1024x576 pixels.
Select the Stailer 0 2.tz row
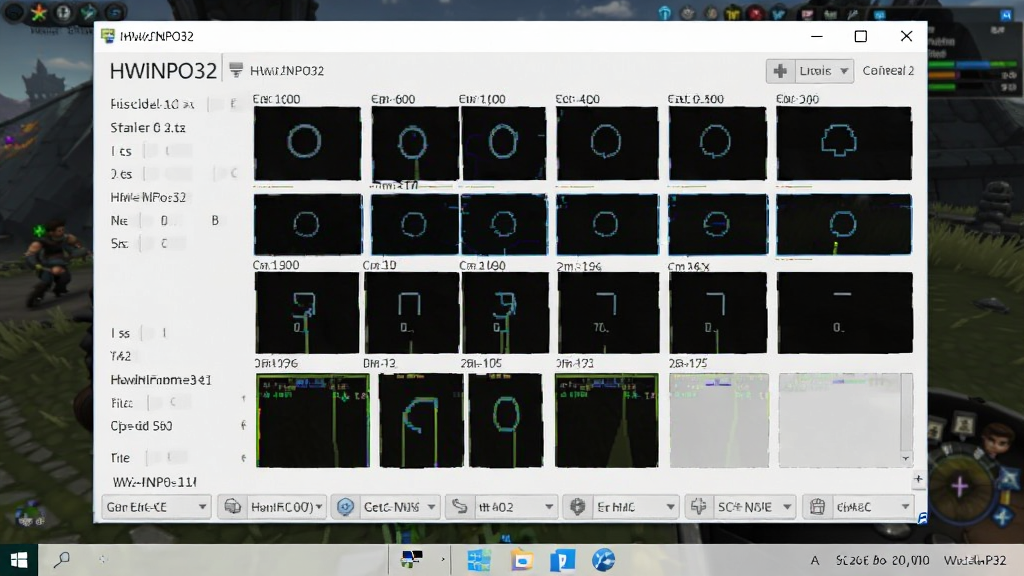pyautogui.click(x=148, y=127)
